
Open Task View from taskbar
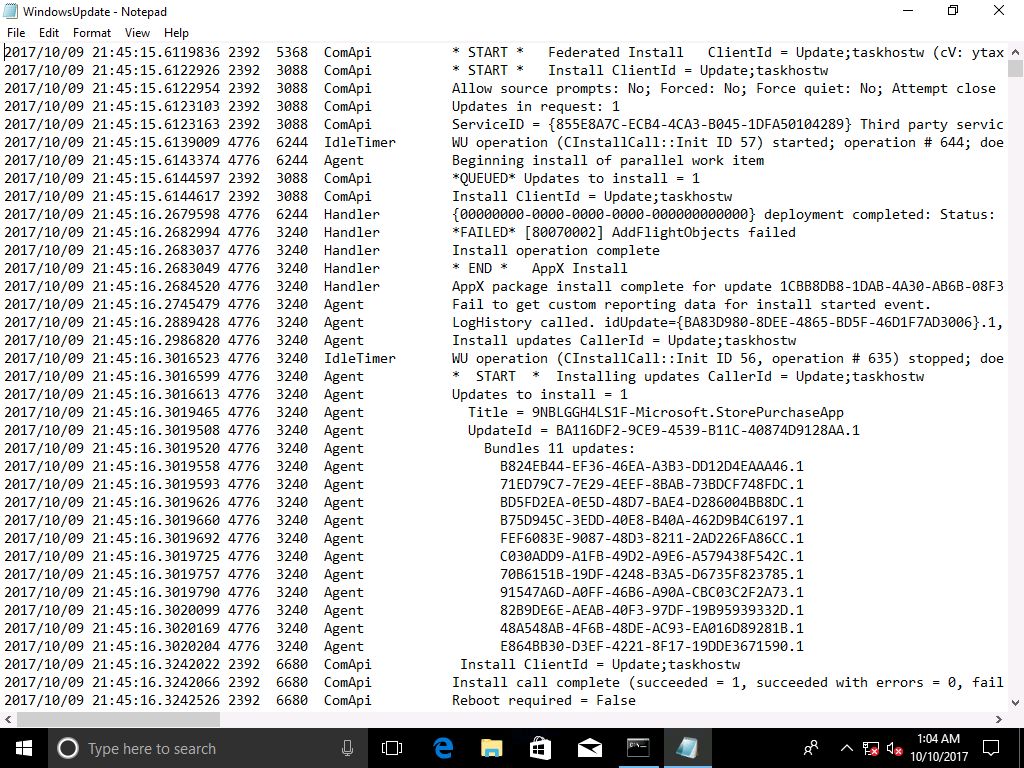[x=392, y=748]
